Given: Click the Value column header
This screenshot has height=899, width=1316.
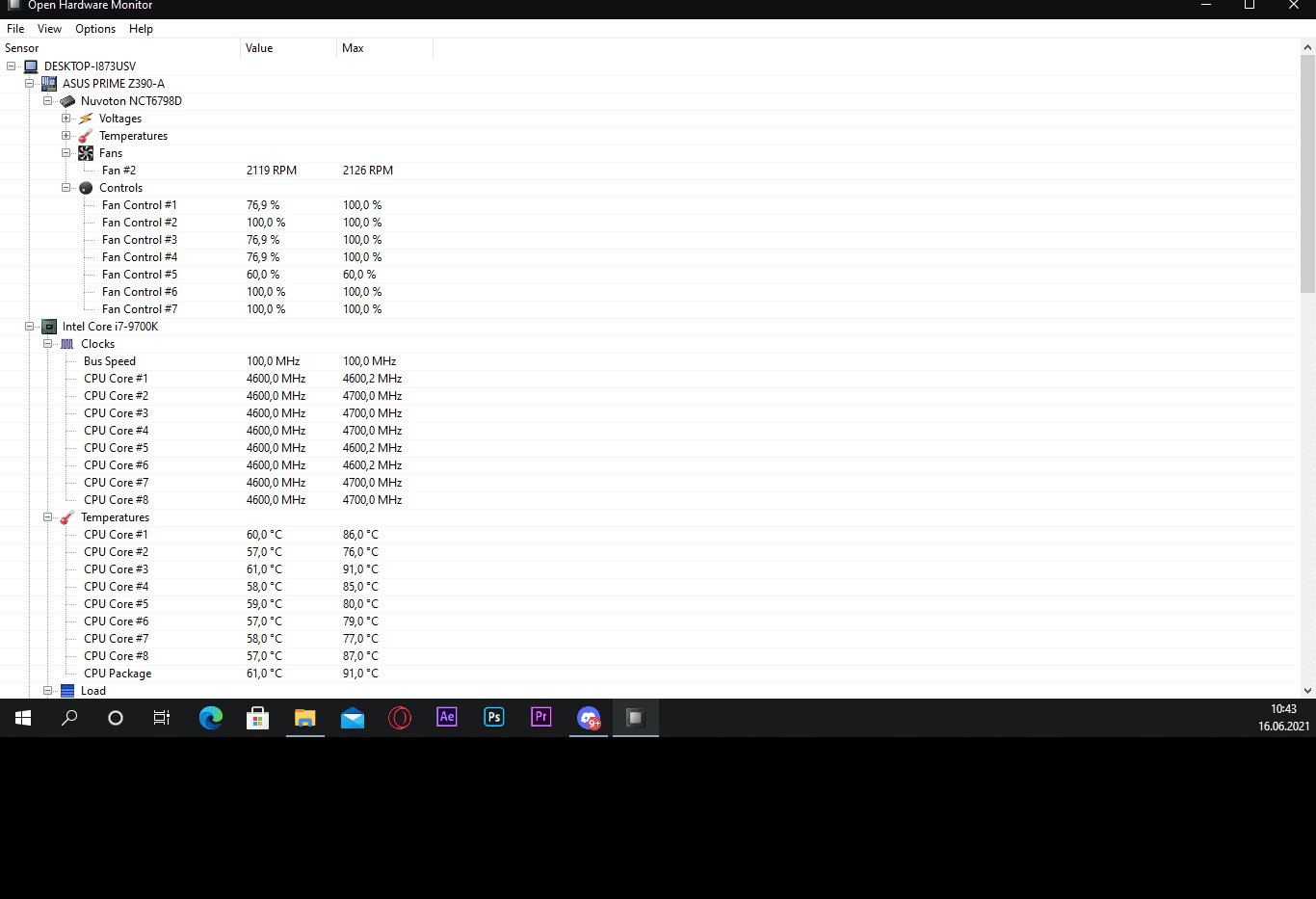Looking at the screenshot, I should coord(288,48).
